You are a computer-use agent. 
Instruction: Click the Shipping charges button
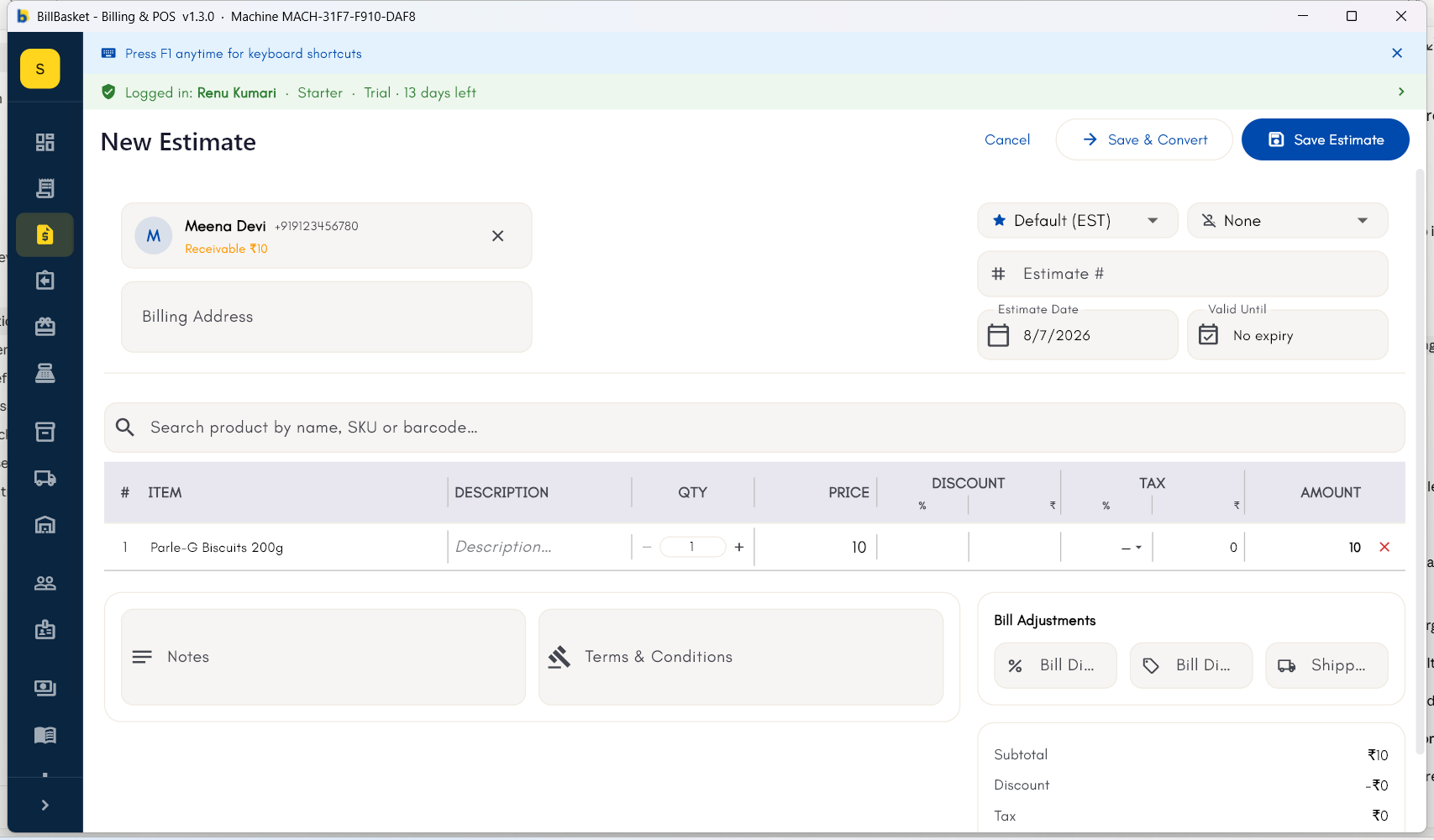pyautogui.click(x=1326, y=665)
